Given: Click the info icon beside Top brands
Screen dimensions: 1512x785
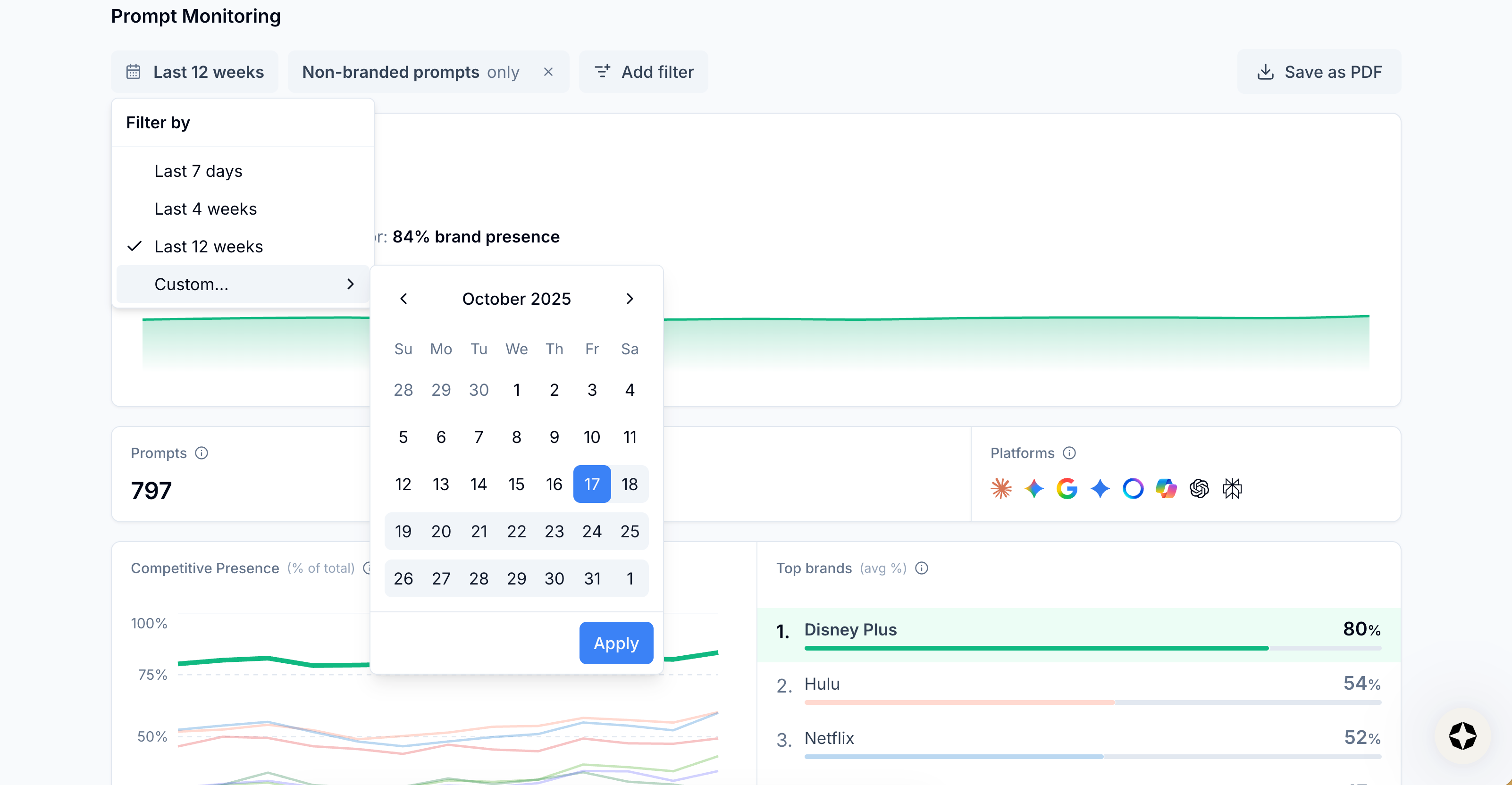Looking at the screenshot, I should (x=922, y=568).
